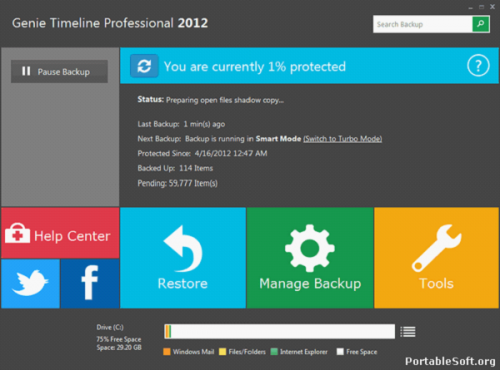The image size is (500, 370).
Task: Click the '75% Free Space' text
Action: 119,339
